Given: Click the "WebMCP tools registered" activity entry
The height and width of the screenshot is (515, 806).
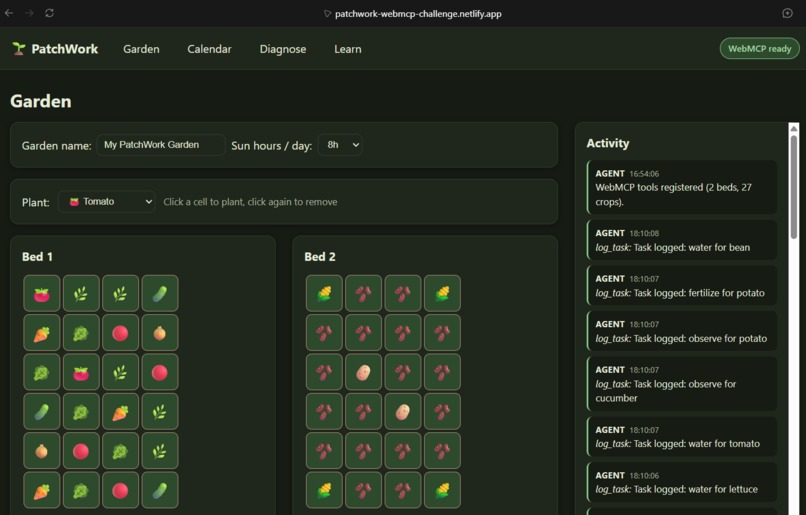Looking at the screenshot, I should (682, 187).
